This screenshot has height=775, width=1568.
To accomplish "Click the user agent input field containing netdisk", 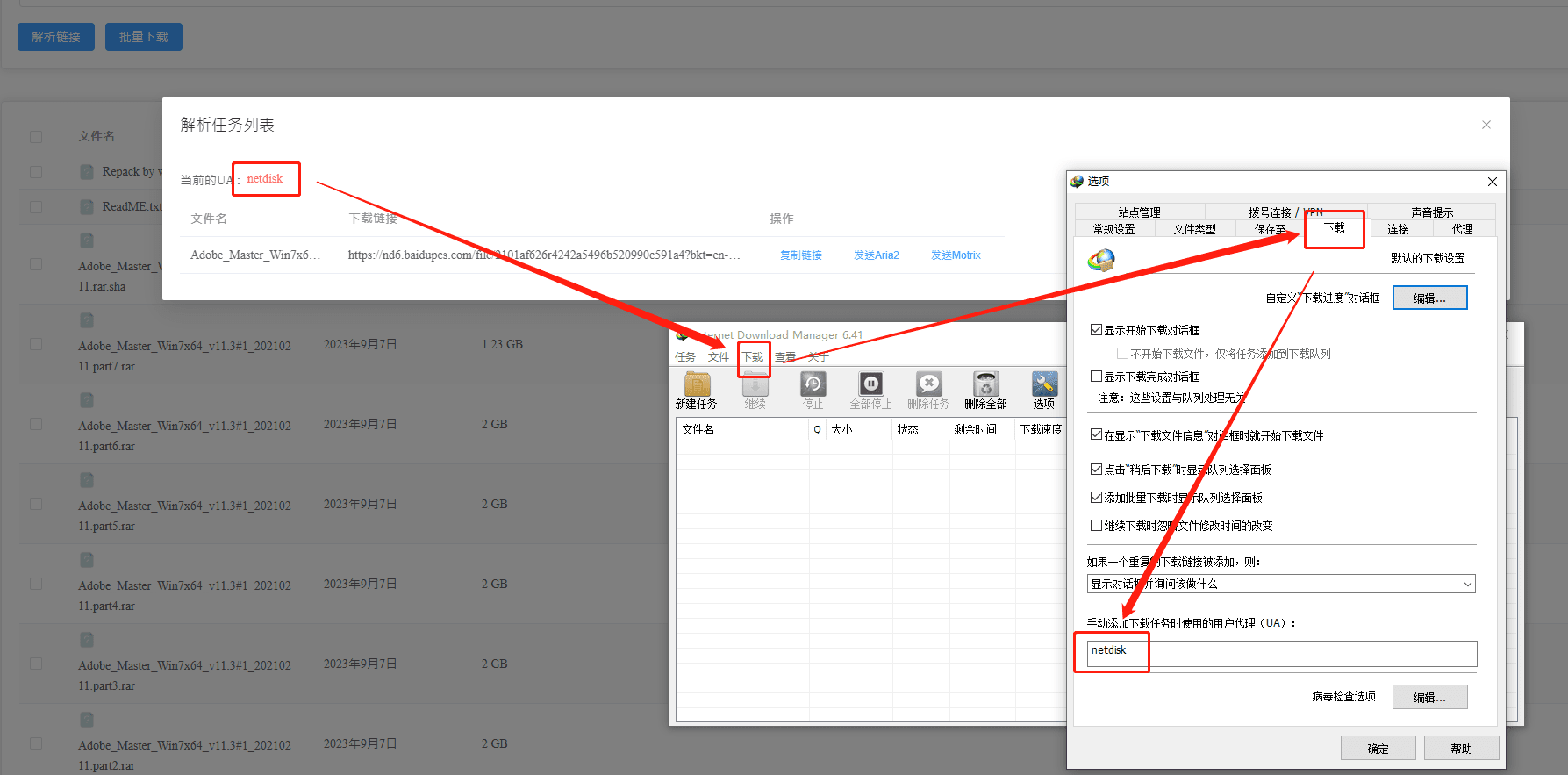I will (1281, 654).
